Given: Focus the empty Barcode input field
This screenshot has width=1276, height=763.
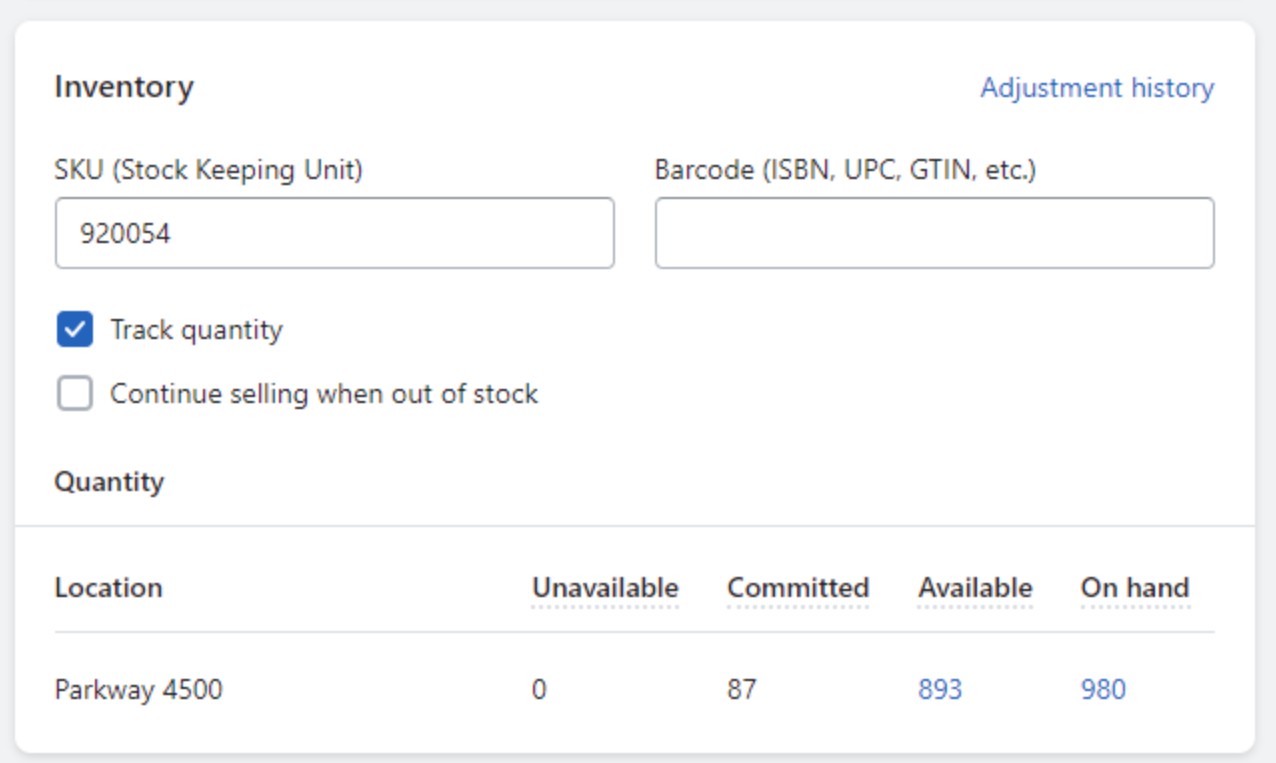Looking at the screenshot, I should click(x=935, y=233).
